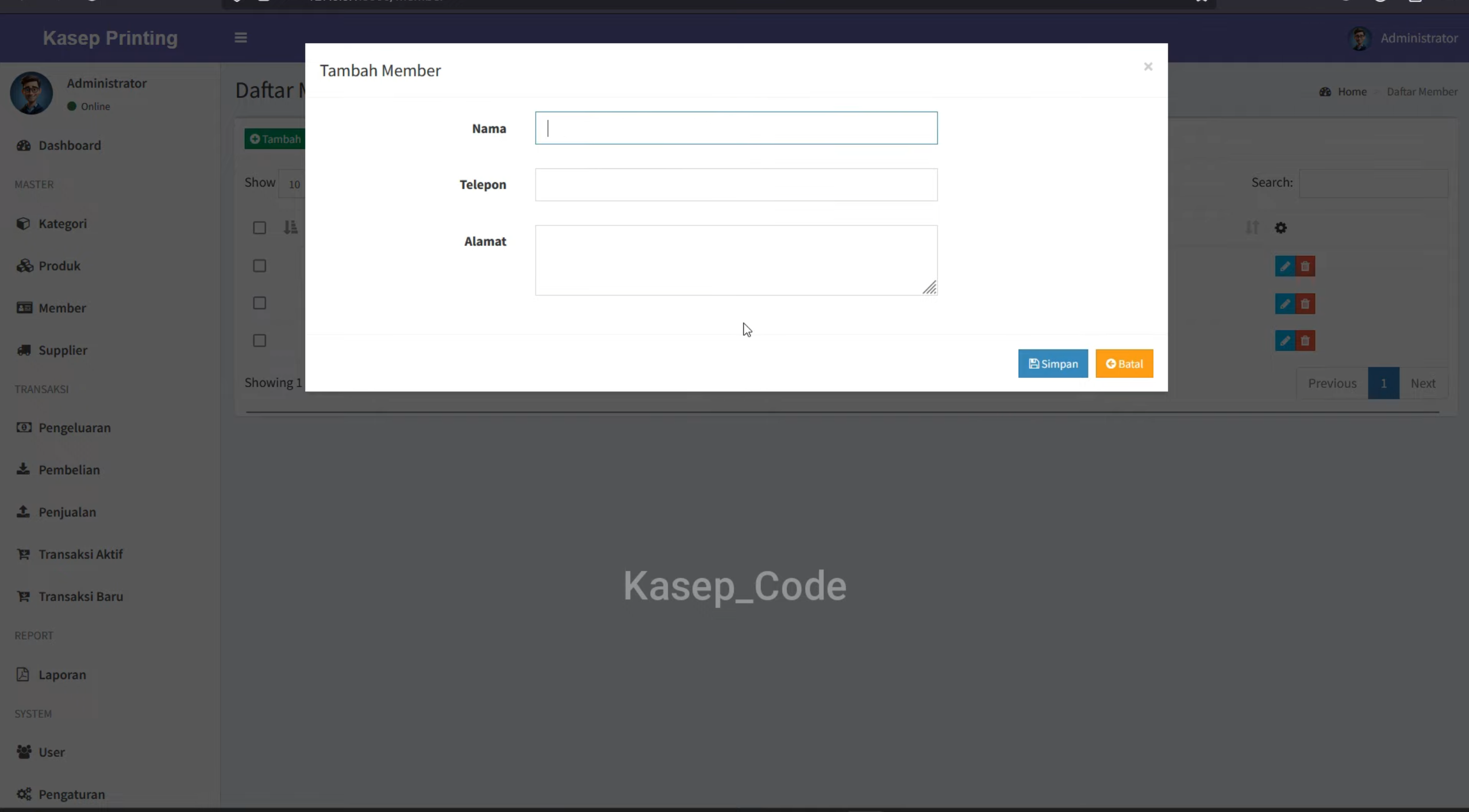Click the Nama input field
The image size is (1469, 812).
pos(736,128)
